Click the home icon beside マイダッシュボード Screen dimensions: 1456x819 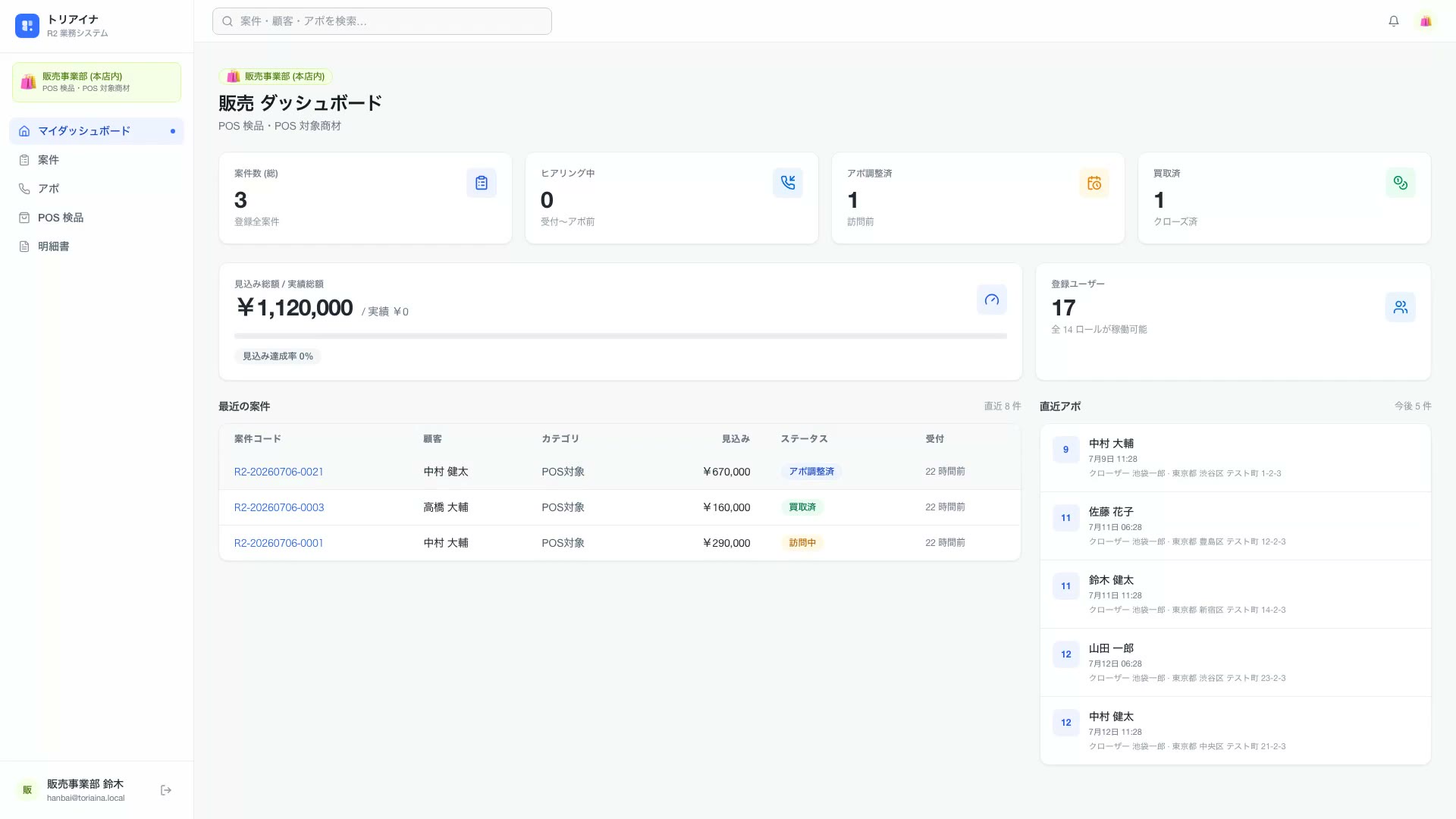tap(24, 131)
